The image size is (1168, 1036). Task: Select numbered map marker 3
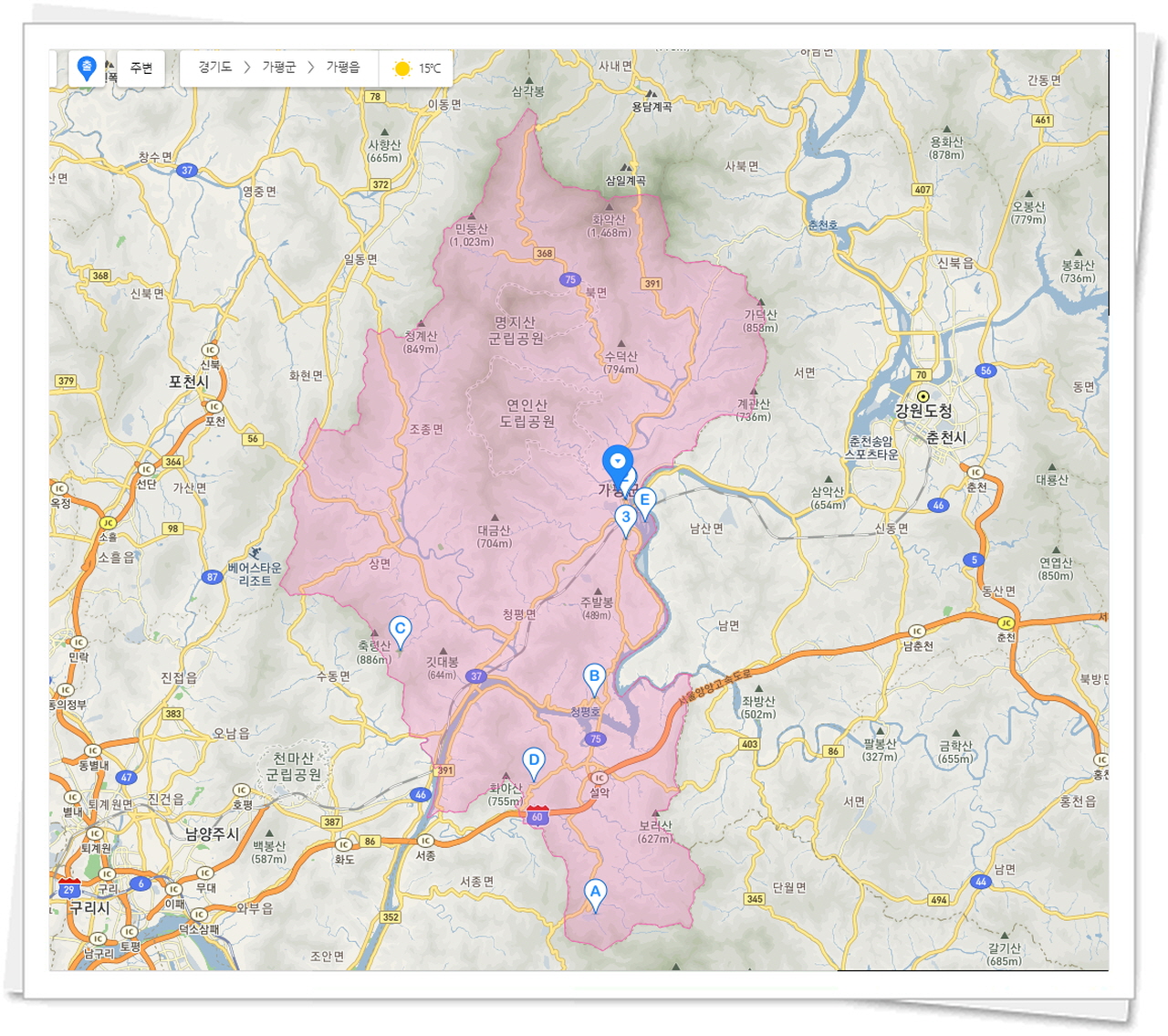point(625,520)
